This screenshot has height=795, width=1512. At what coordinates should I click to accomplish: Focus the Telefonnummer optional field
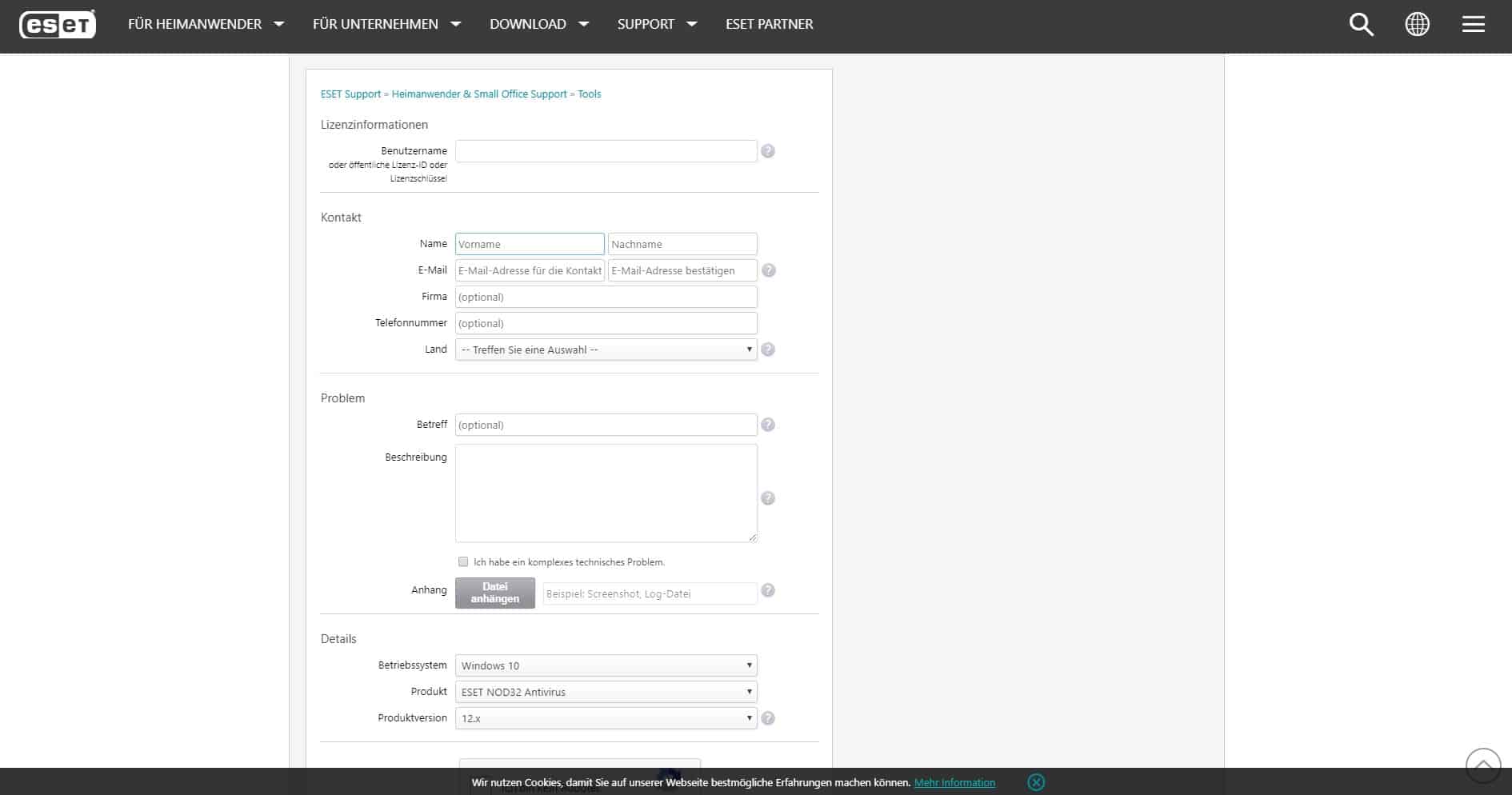606,323
